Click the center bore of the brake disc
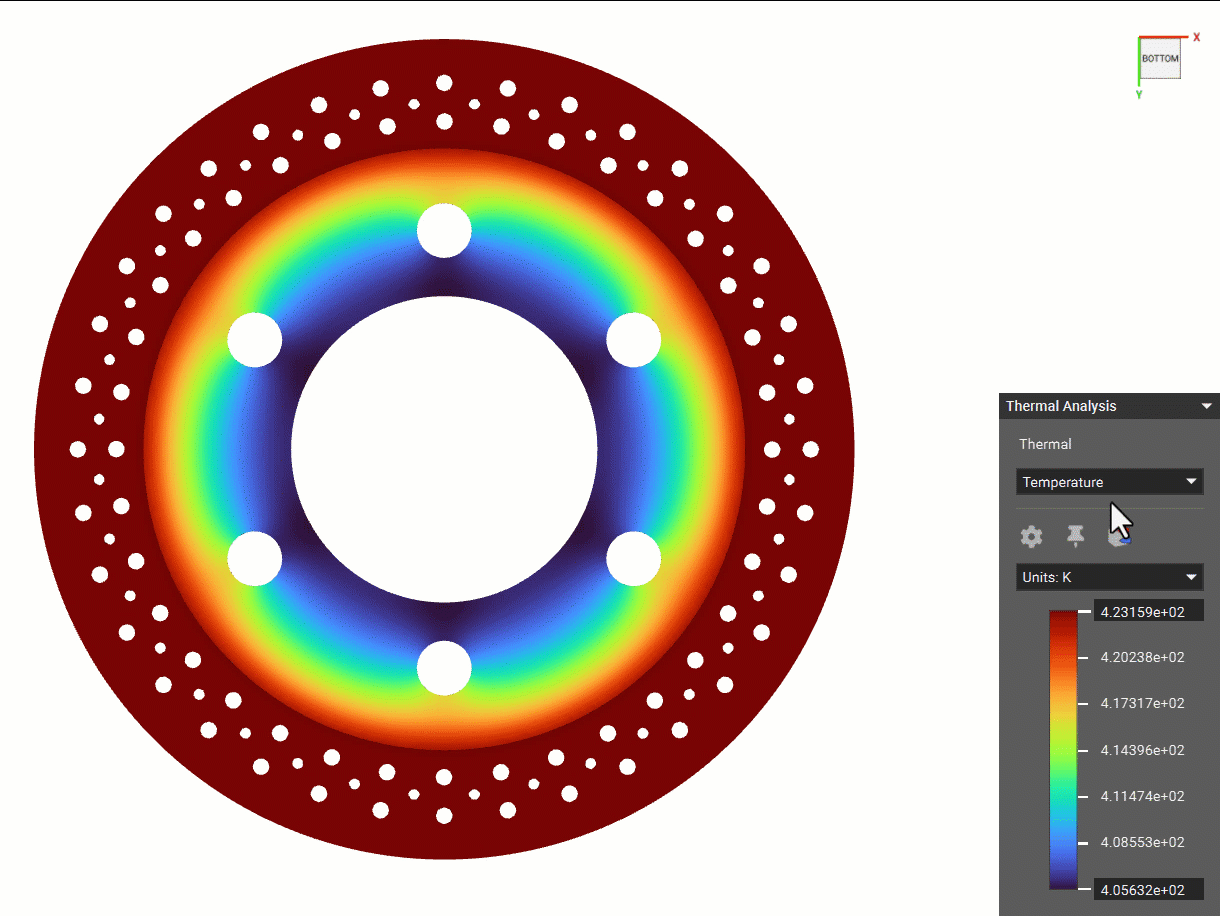Screen dimensions: 1220x916 coord(444,449)
